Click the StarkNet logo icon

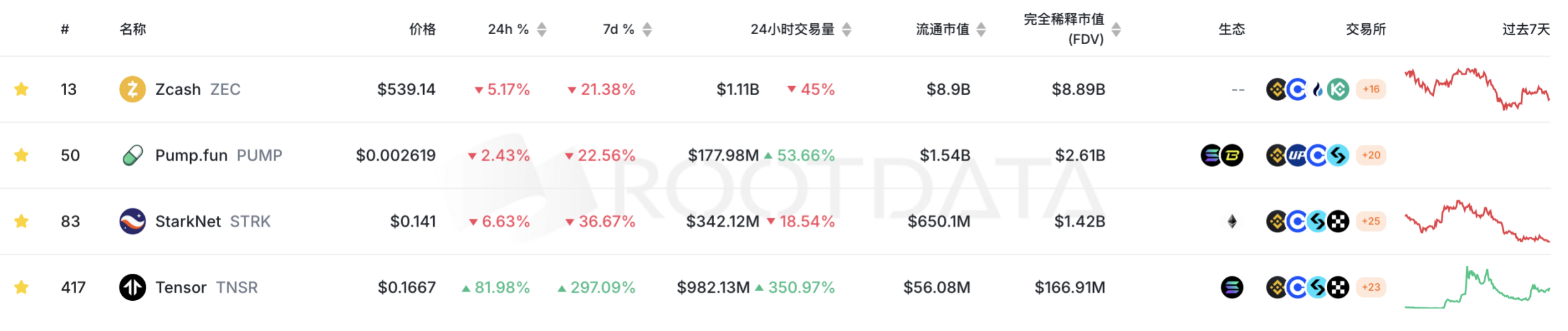point(132,222)
